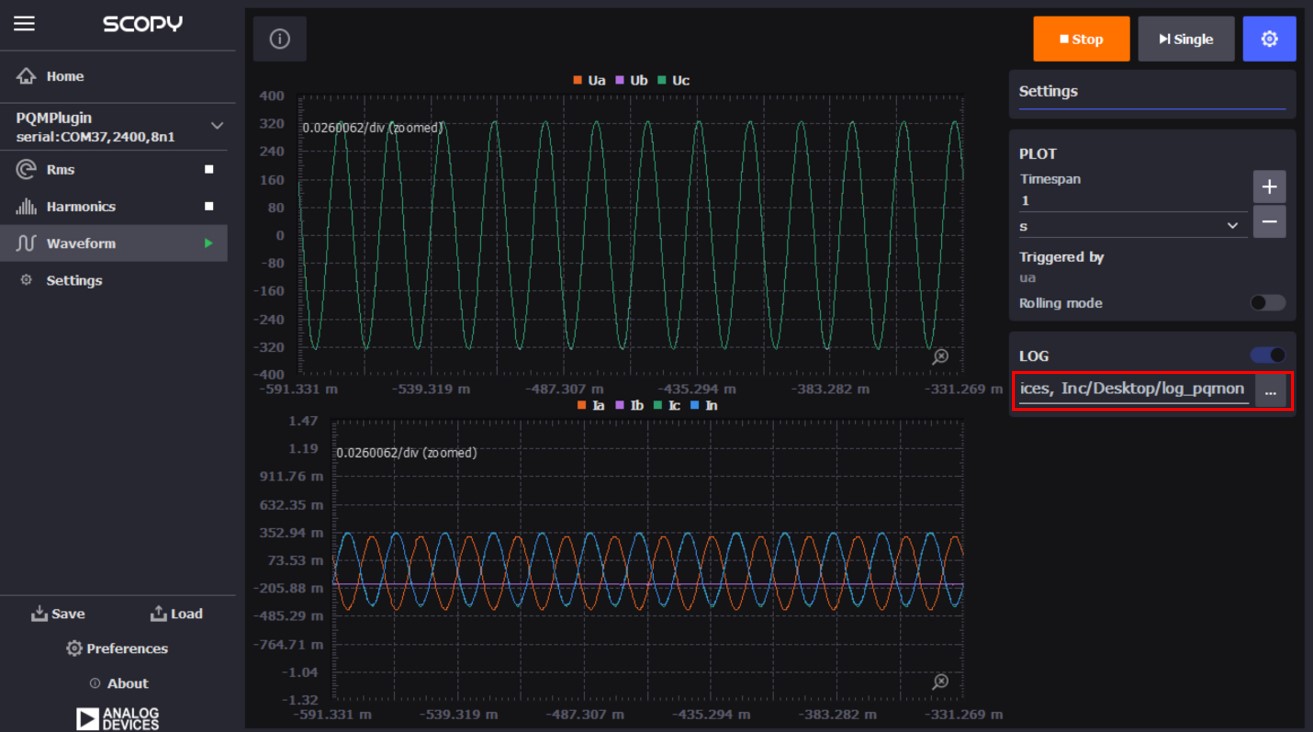Screen dimensions: 1313x732
Task: Trigger a Single capture
Action: (1186, 38)
